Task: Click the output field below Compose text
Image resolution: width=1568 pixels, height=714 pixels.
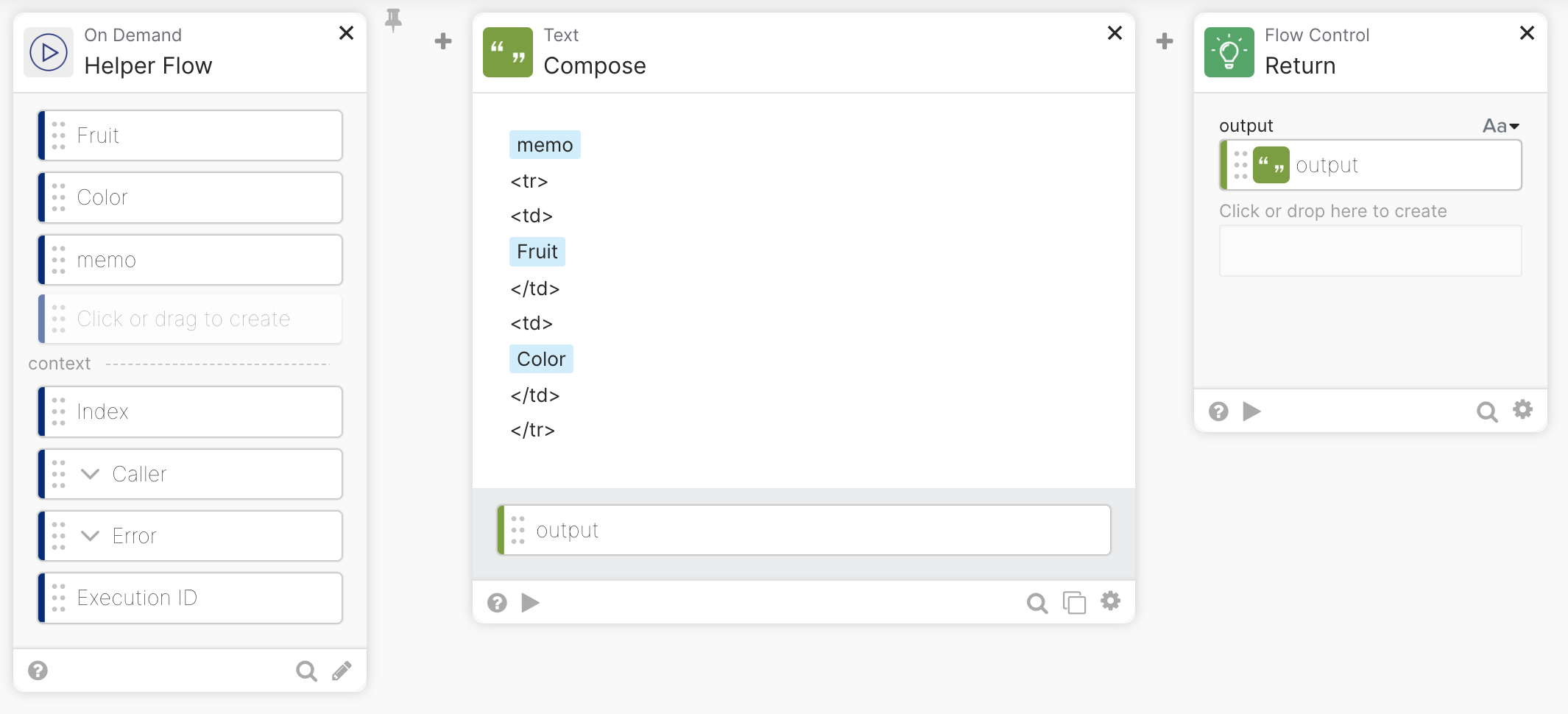Action: pyautogui.click(x=804, y=530)
